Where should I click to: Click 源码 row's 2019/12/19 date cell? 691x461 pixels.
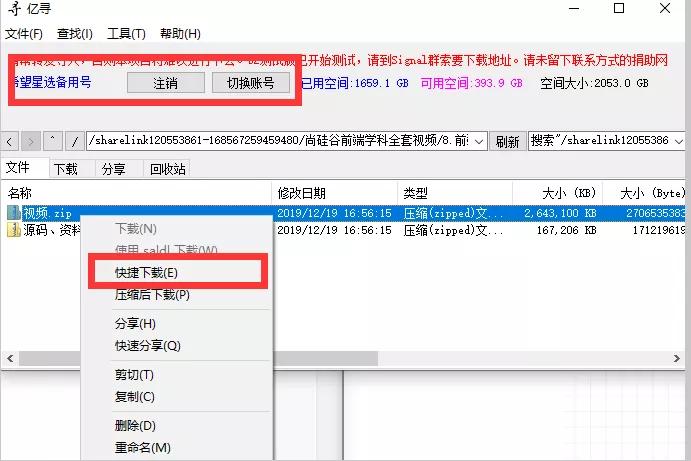click(x=334, y=230)
